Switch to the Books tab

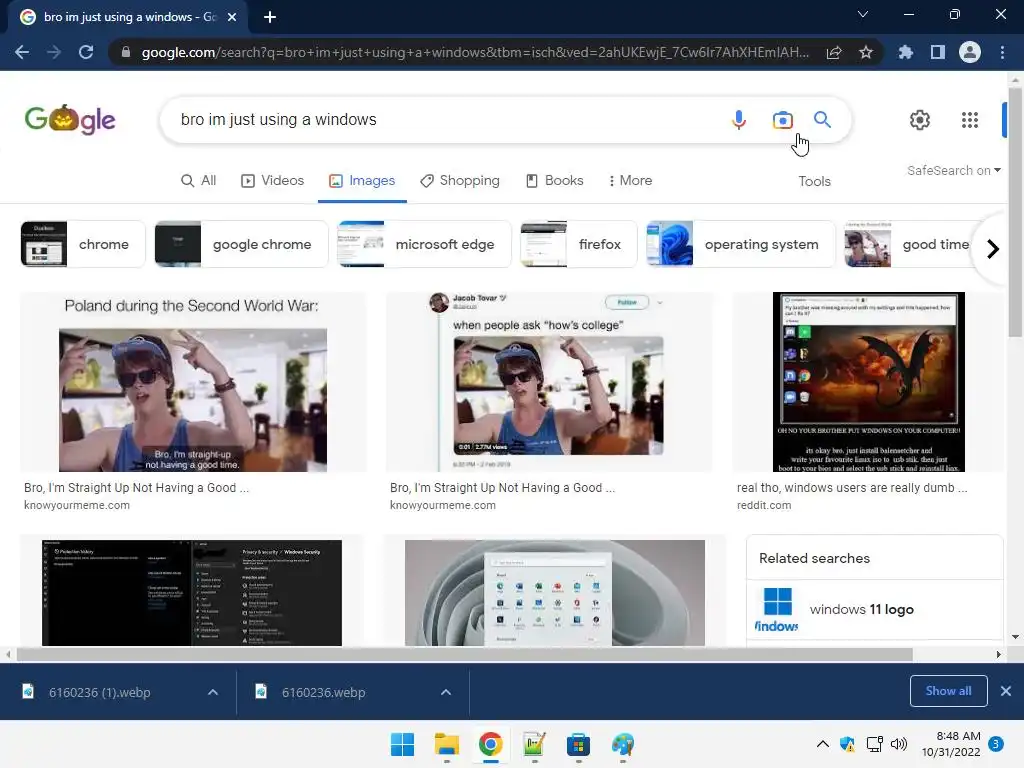pyautogui.click(x=555, y=181)
